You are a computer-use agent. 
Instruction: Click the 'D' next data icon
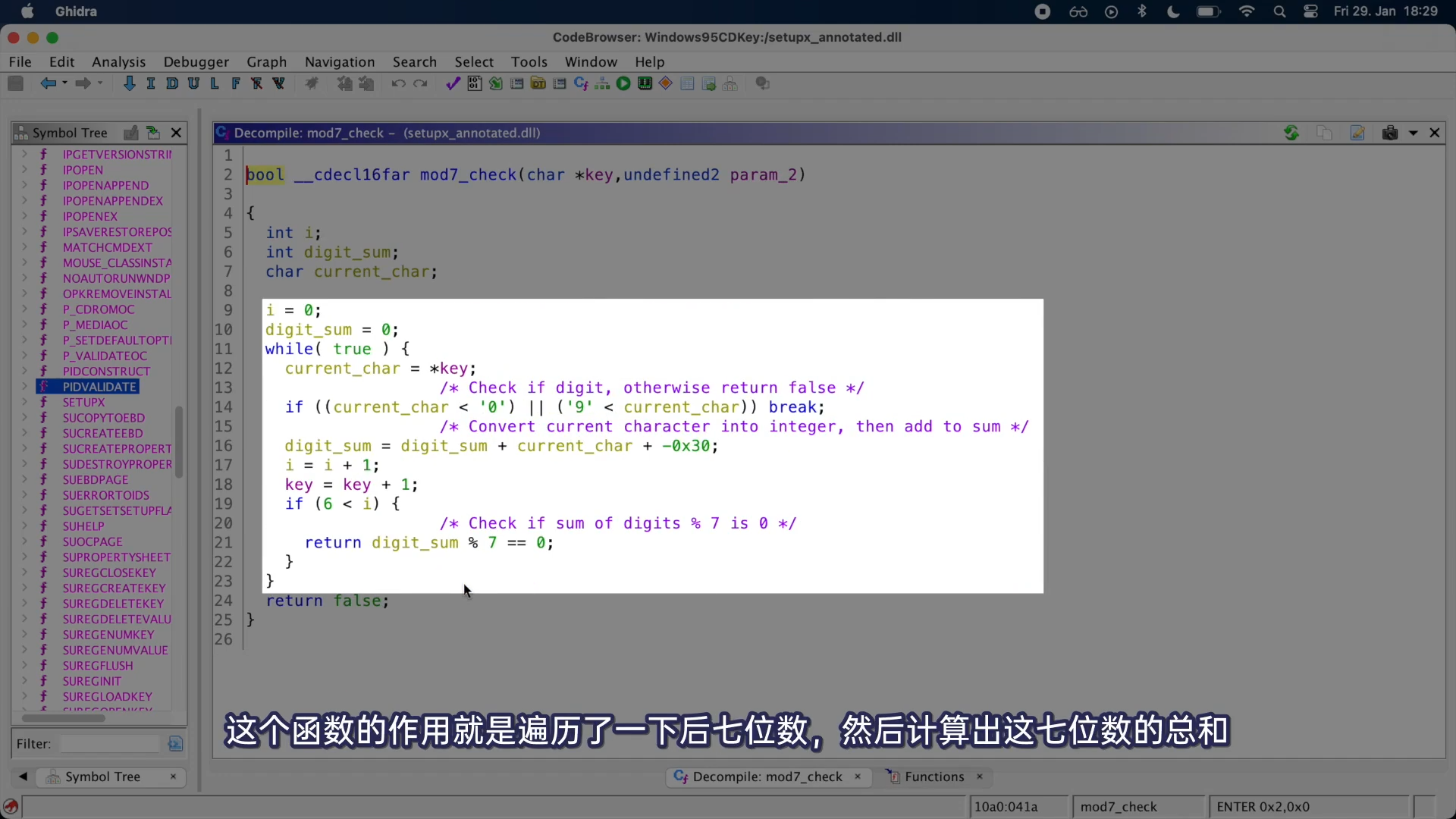click(172, 83)
